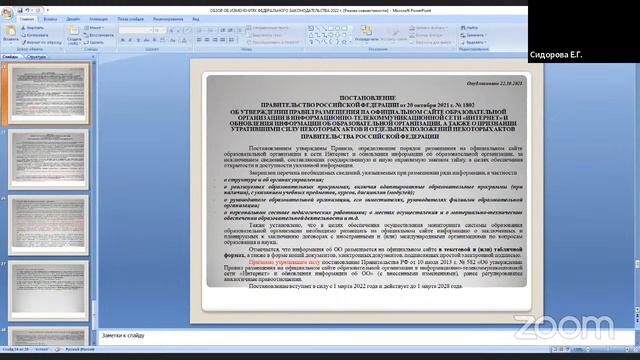Click the Quick Styles (Экспресс-стили) icon
This screenshot has width=640, height=360.
tap(394, 33)
